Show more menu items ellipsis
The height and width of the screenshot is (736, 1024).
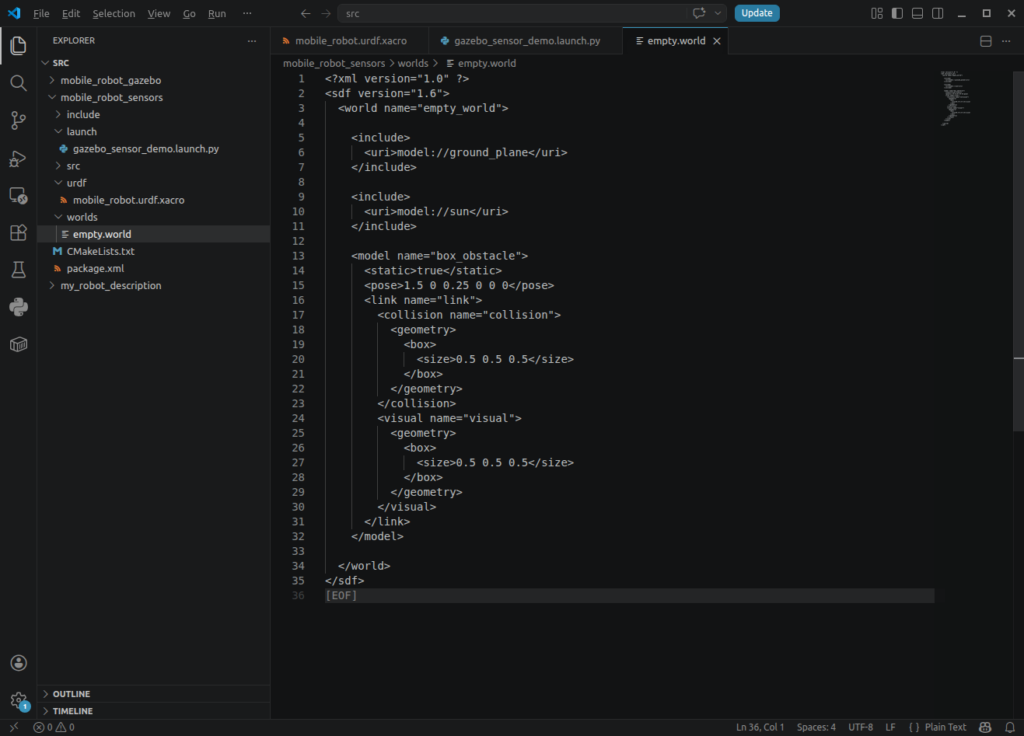point(247,13)
